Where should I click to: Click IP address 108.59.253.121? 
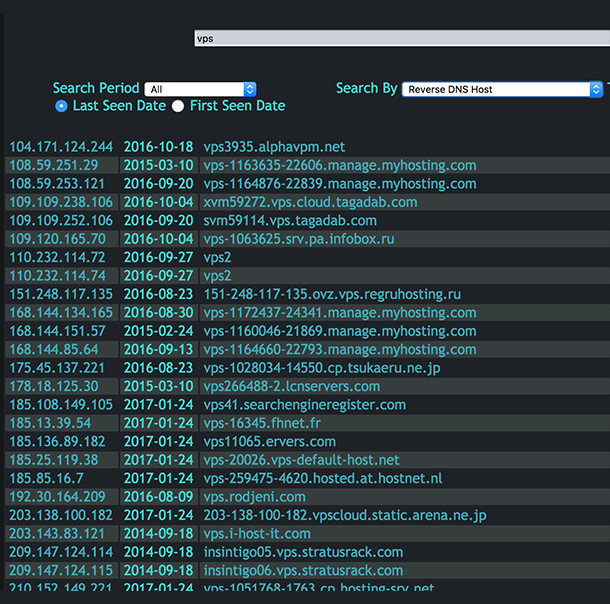tap(57, 184)
